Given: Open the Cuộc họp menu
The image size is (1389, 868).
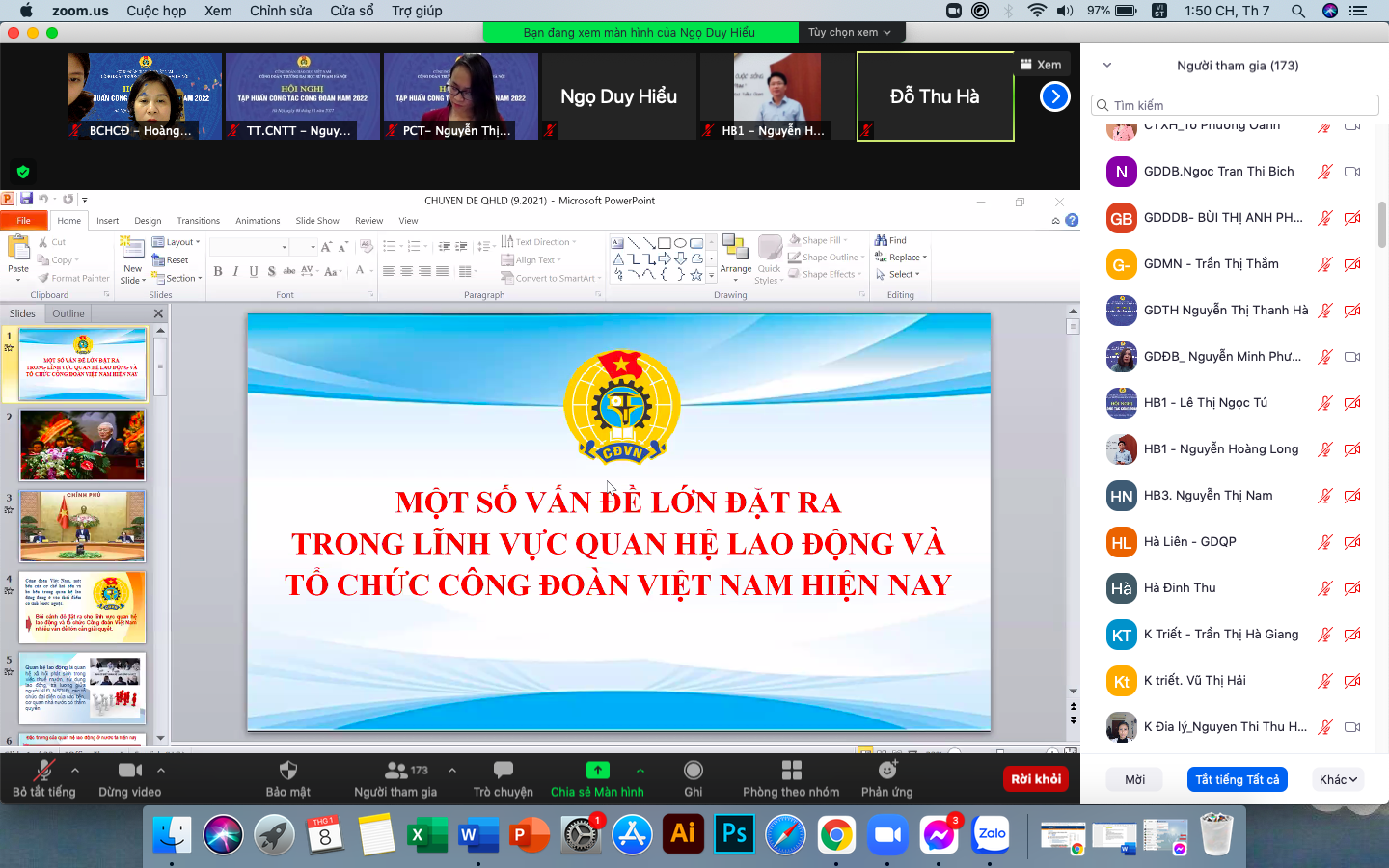Looking at the screenshot, I should 156,11.
